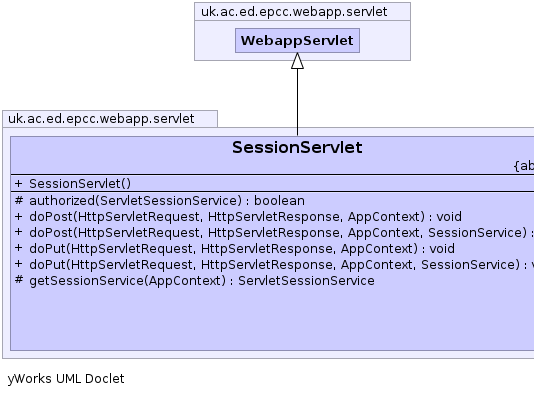Screen dimensions: 534x396
Task: Click the top uk.ac.ed.epcc.webapp.servlet package label
Action: (294, 12)
